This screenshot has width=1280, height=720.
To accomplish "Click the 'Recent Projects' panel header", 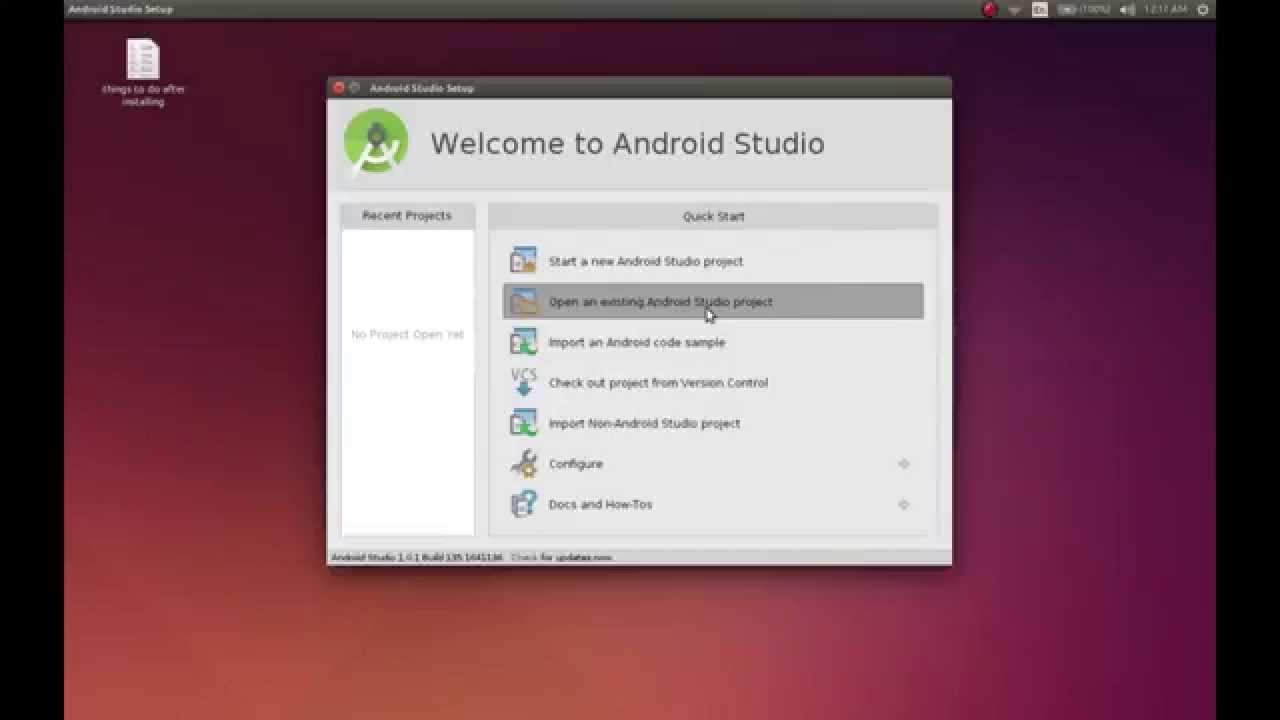I will click(407, 216).
